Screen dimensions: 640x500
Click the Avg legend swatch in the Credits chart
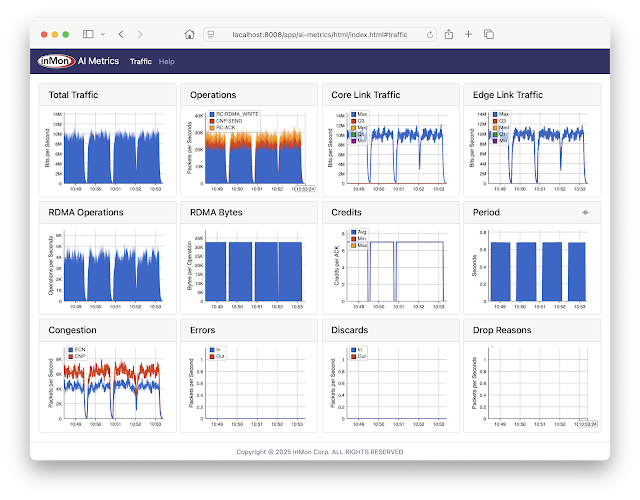[353, 232]
